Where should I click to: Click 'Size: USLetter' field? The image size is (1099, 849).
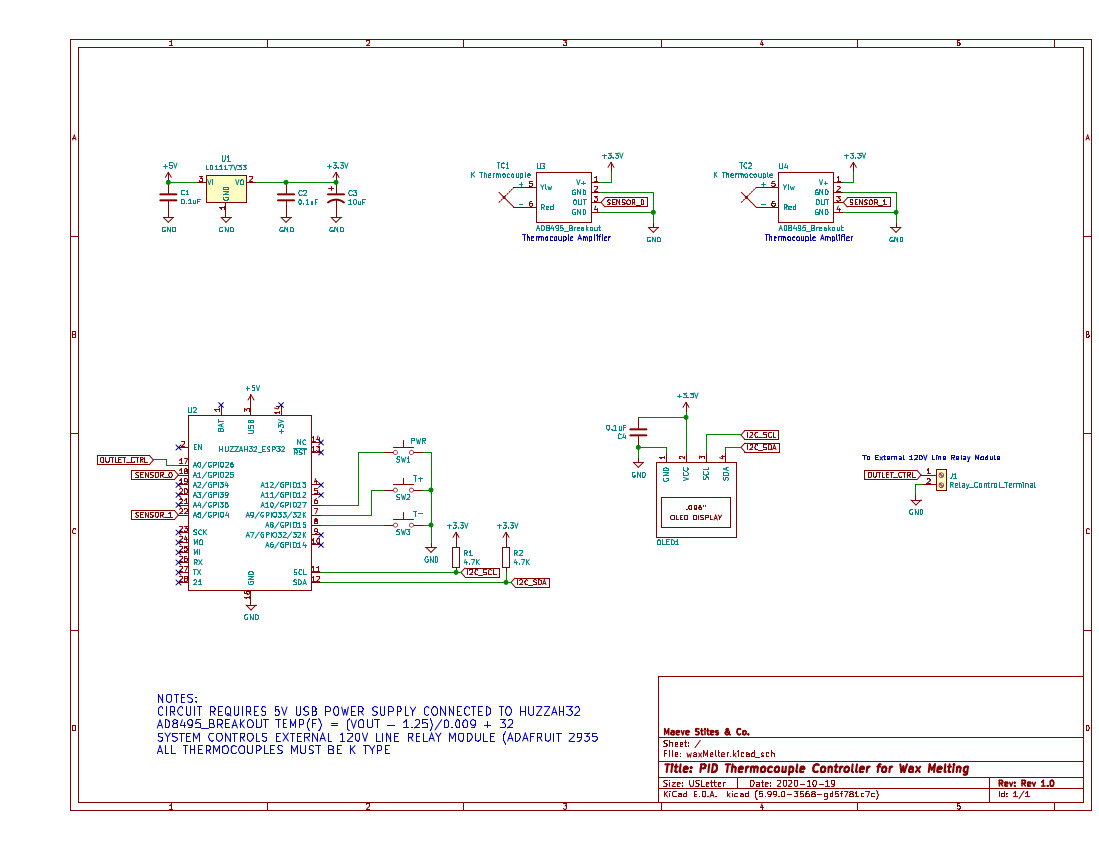pos(695,783)
